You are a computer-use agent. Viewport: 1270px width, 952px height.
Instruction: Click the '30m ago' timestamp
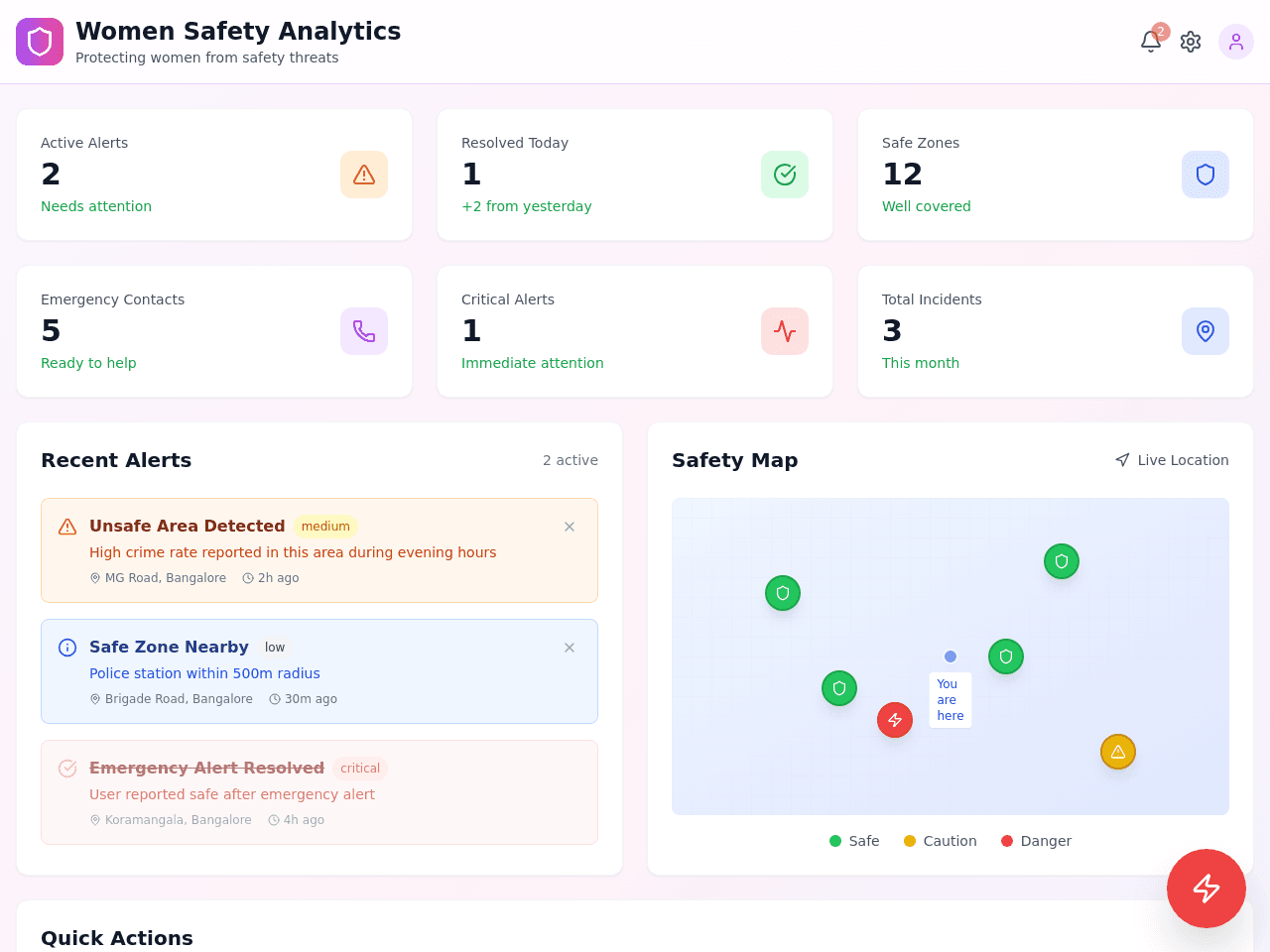(x=311, y=699)
